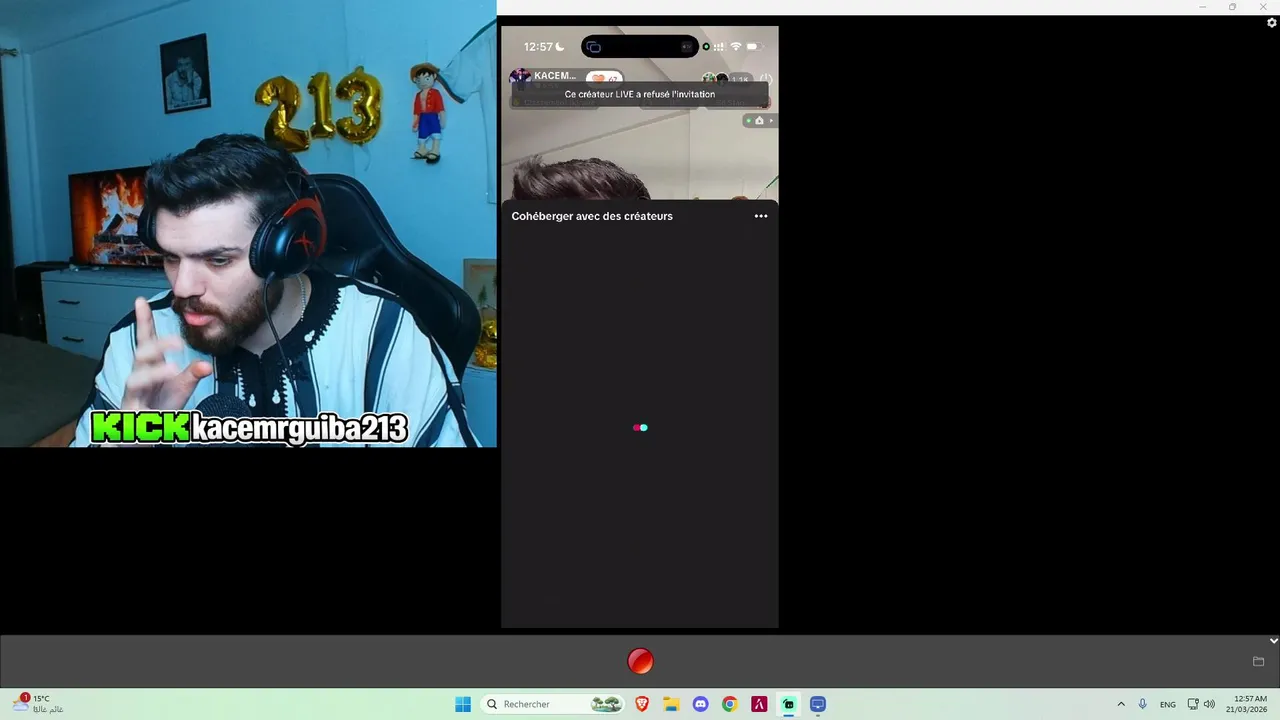
Task: Show hidden system tray icons
Action: [x=1121, y=704]
